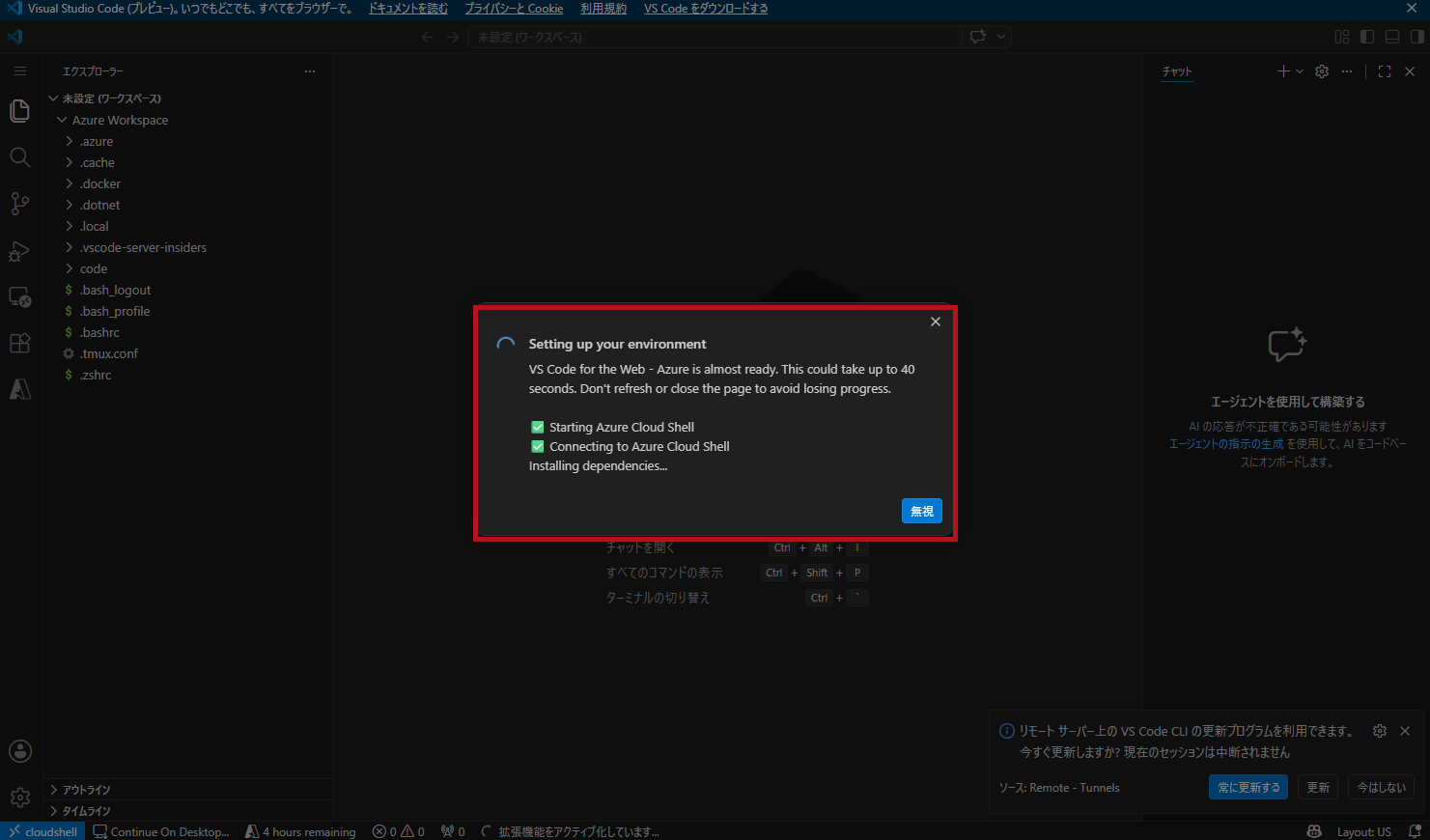Viewport: 1430px width, 840px height.
Task: Open new chat dropdown arrow
Action: [x=1300, y=71]
